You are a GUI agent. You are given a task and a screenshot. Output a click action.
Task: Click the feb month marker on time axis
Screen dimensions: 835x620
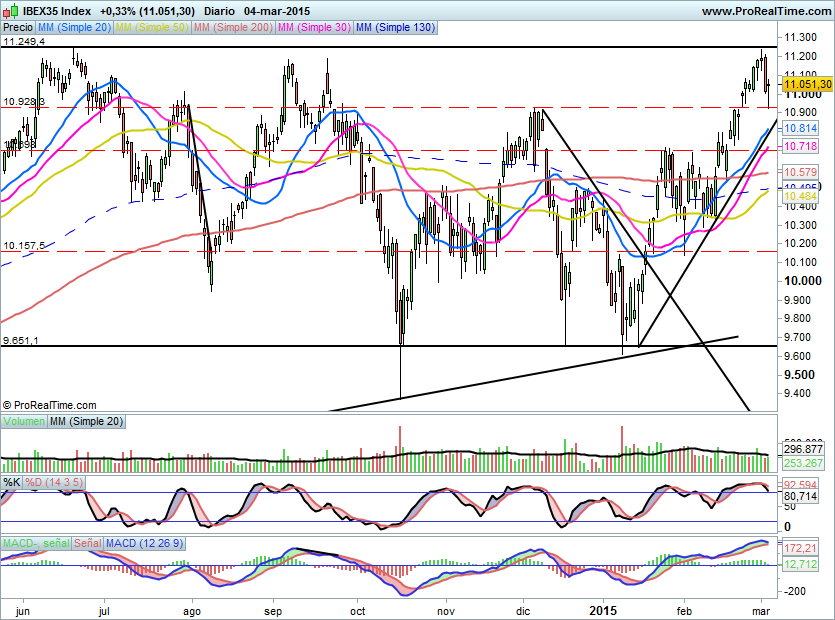(684, 611)
